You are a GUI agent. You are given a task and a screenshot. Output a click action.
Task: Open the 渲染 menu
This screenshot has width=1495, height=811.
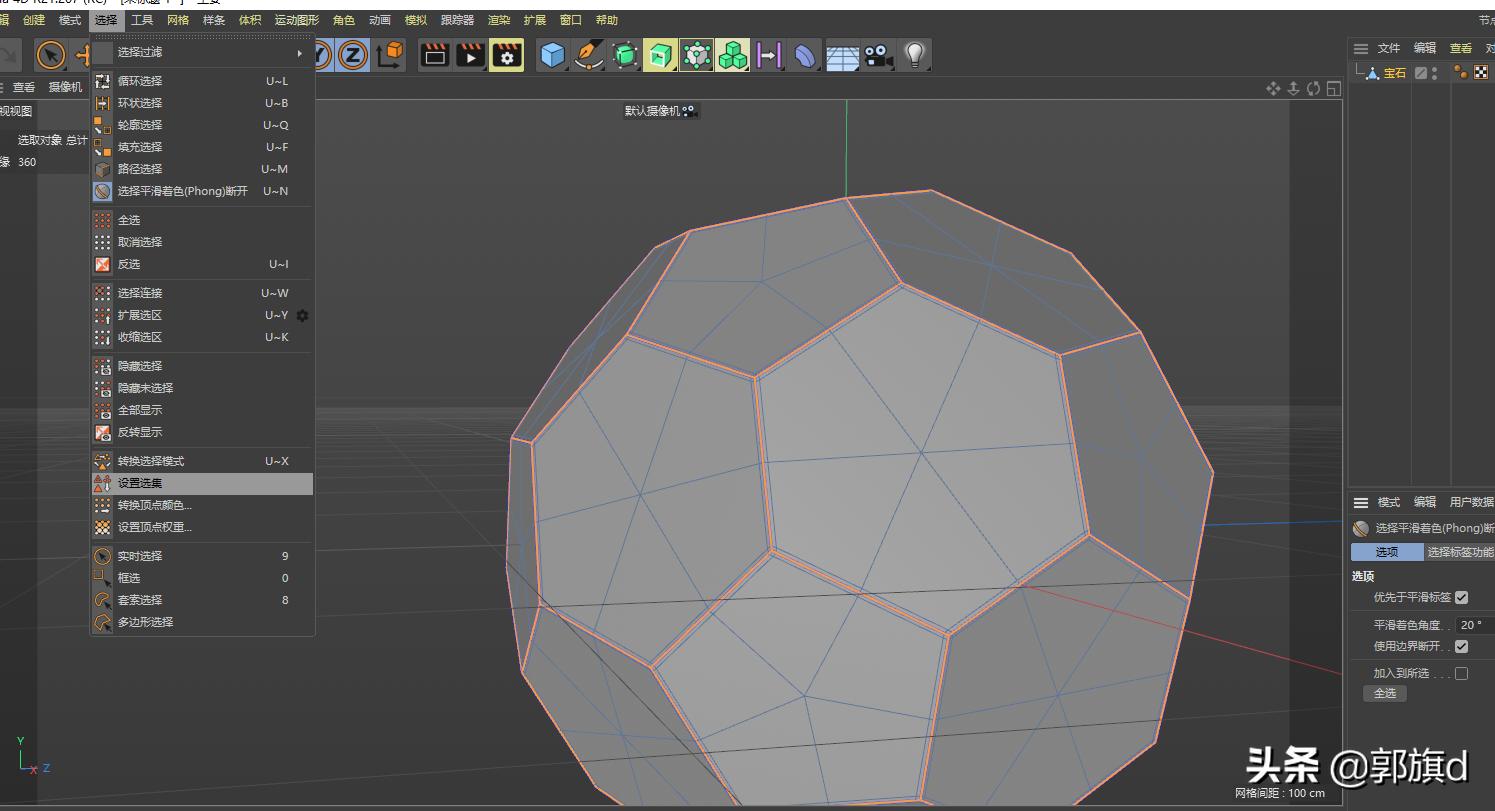pos(498,19)
